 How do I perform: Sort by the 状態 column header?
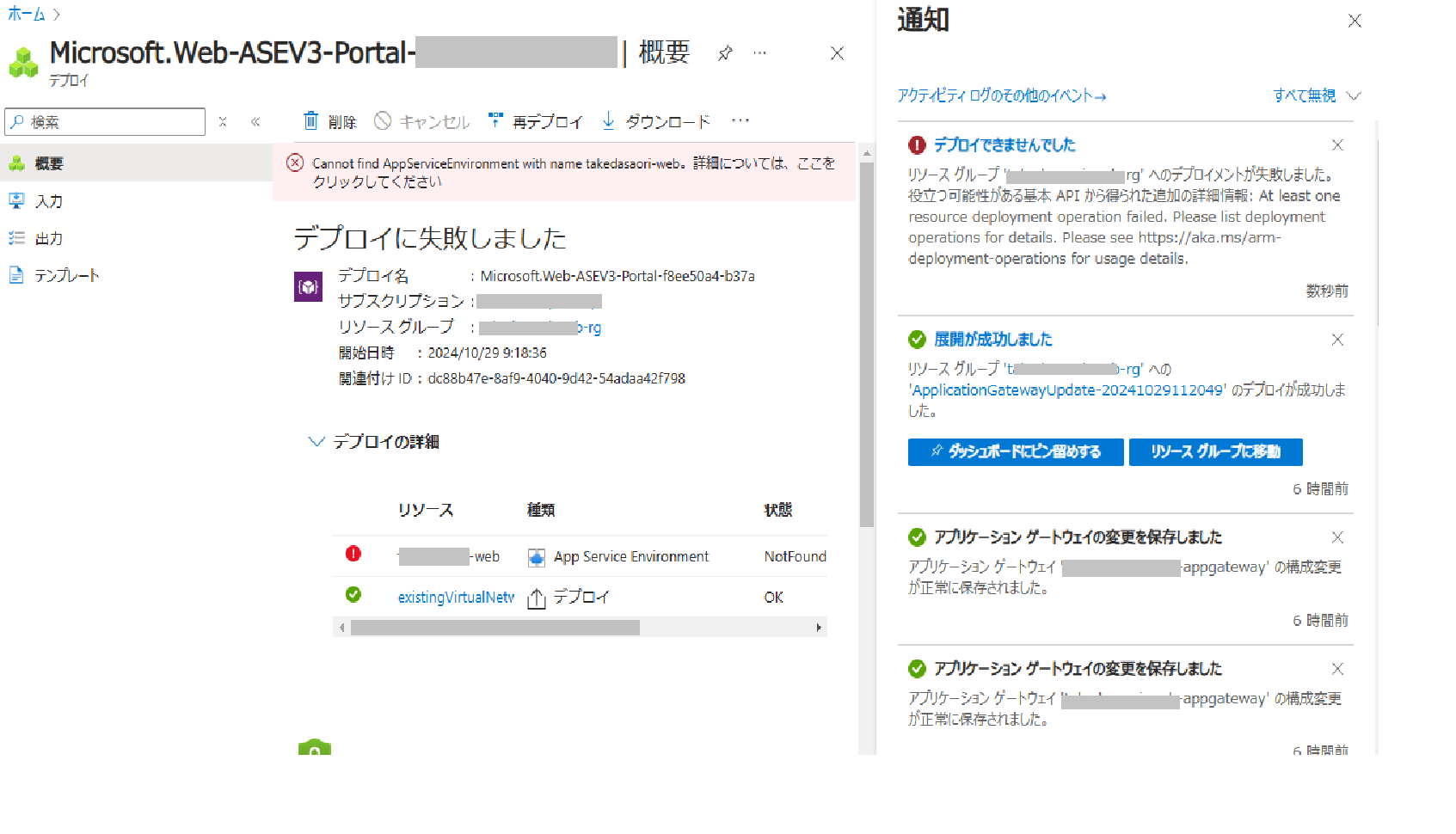point(778,510)
